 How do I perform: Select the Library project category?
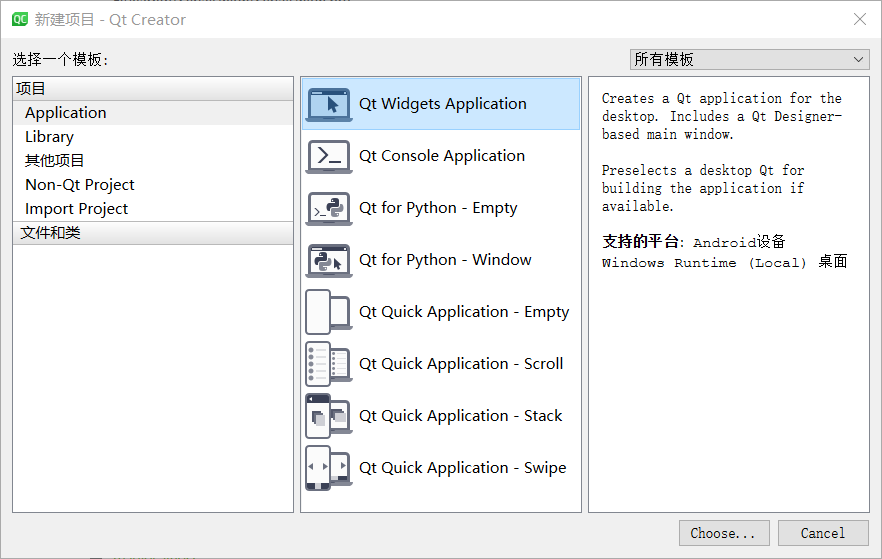[x=49, y=137]
